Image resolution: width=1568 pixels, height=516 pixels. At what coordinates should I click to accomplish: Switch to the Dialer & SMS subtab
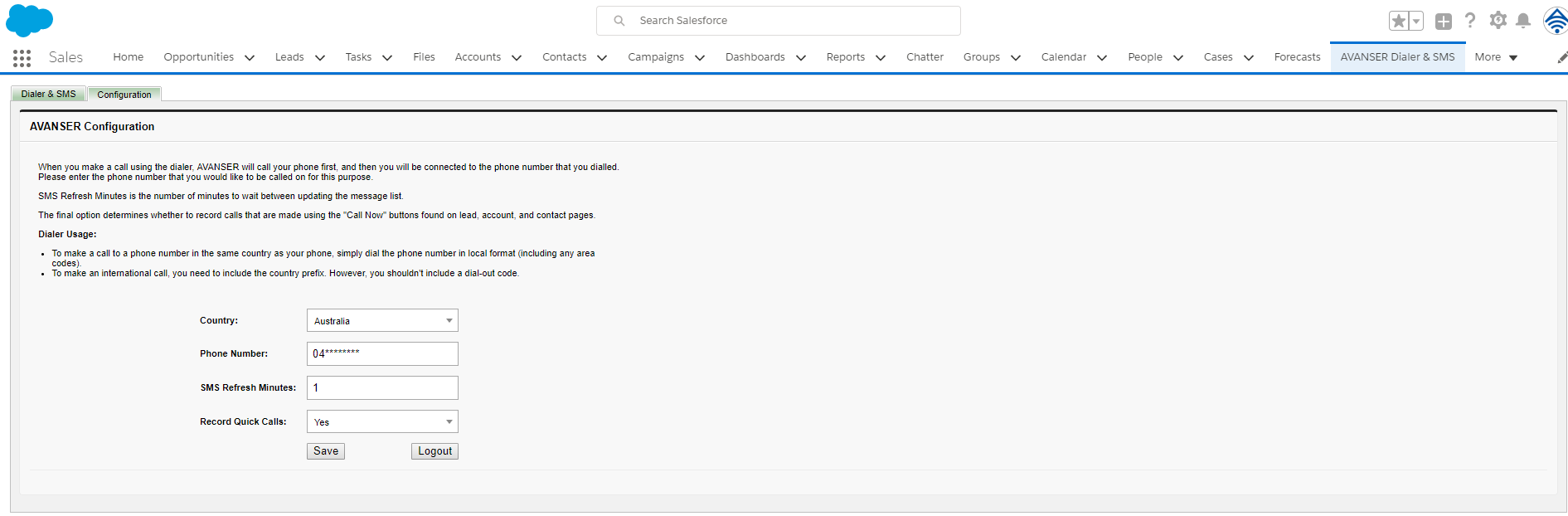point(48,94)
